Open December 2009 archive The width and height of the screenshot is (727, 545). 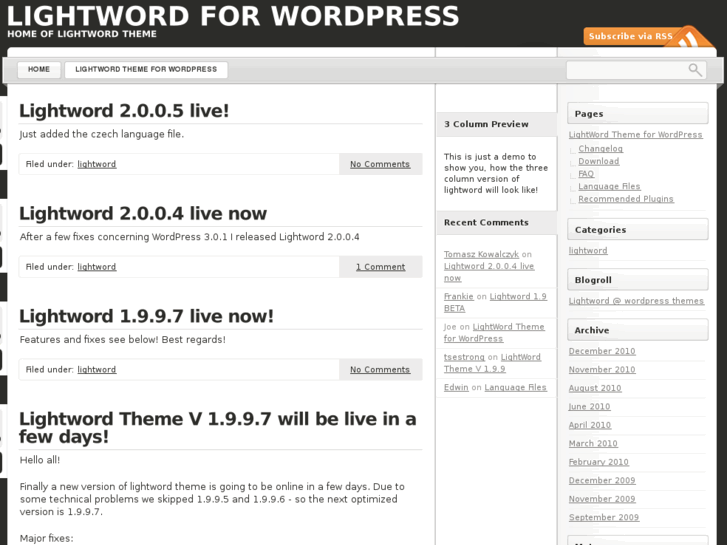tap(602, 481)
